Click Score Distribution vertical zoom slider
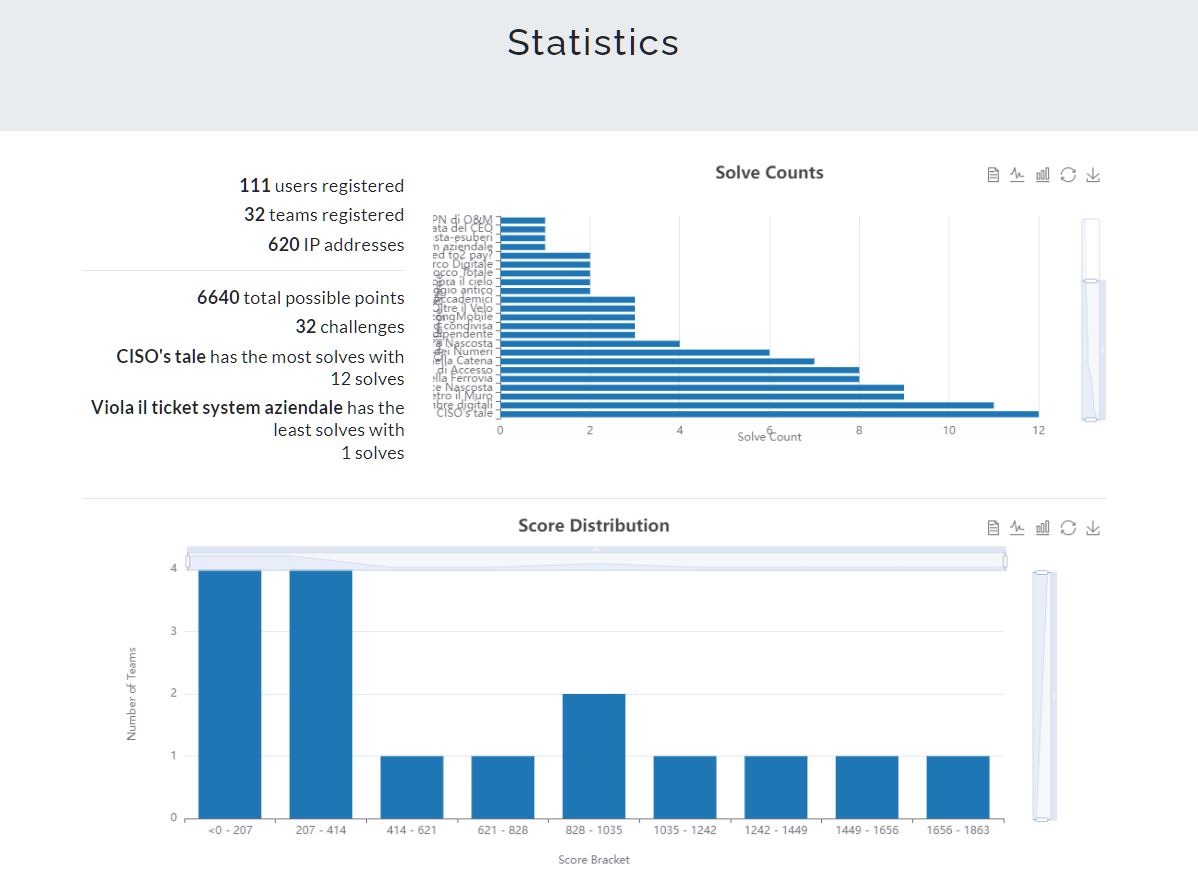 click(1042, 695)
